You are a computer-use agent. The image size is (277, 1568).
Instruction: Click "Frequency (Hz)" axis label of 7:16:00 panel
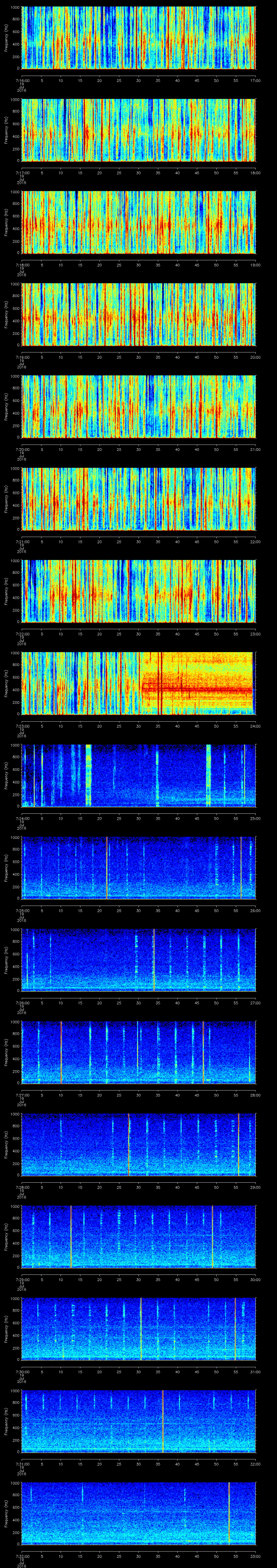point(6,38)
